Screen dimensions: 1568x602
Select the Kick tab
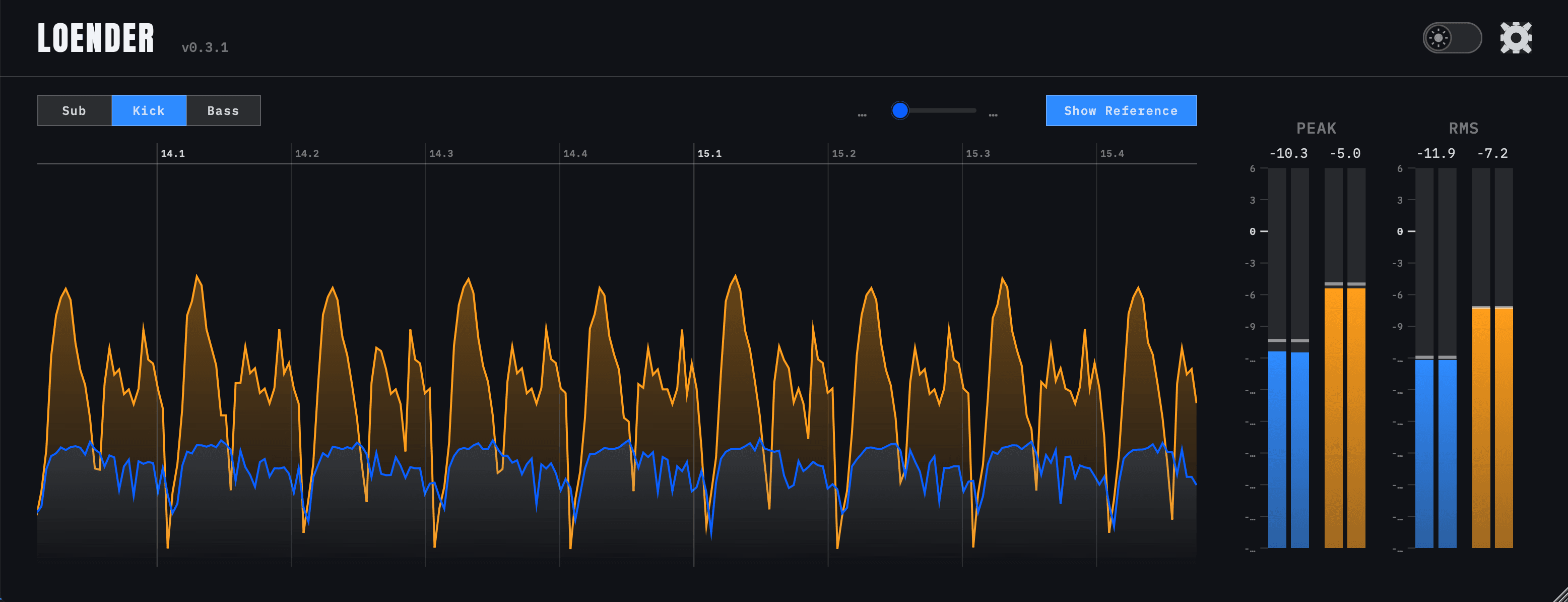149,110
